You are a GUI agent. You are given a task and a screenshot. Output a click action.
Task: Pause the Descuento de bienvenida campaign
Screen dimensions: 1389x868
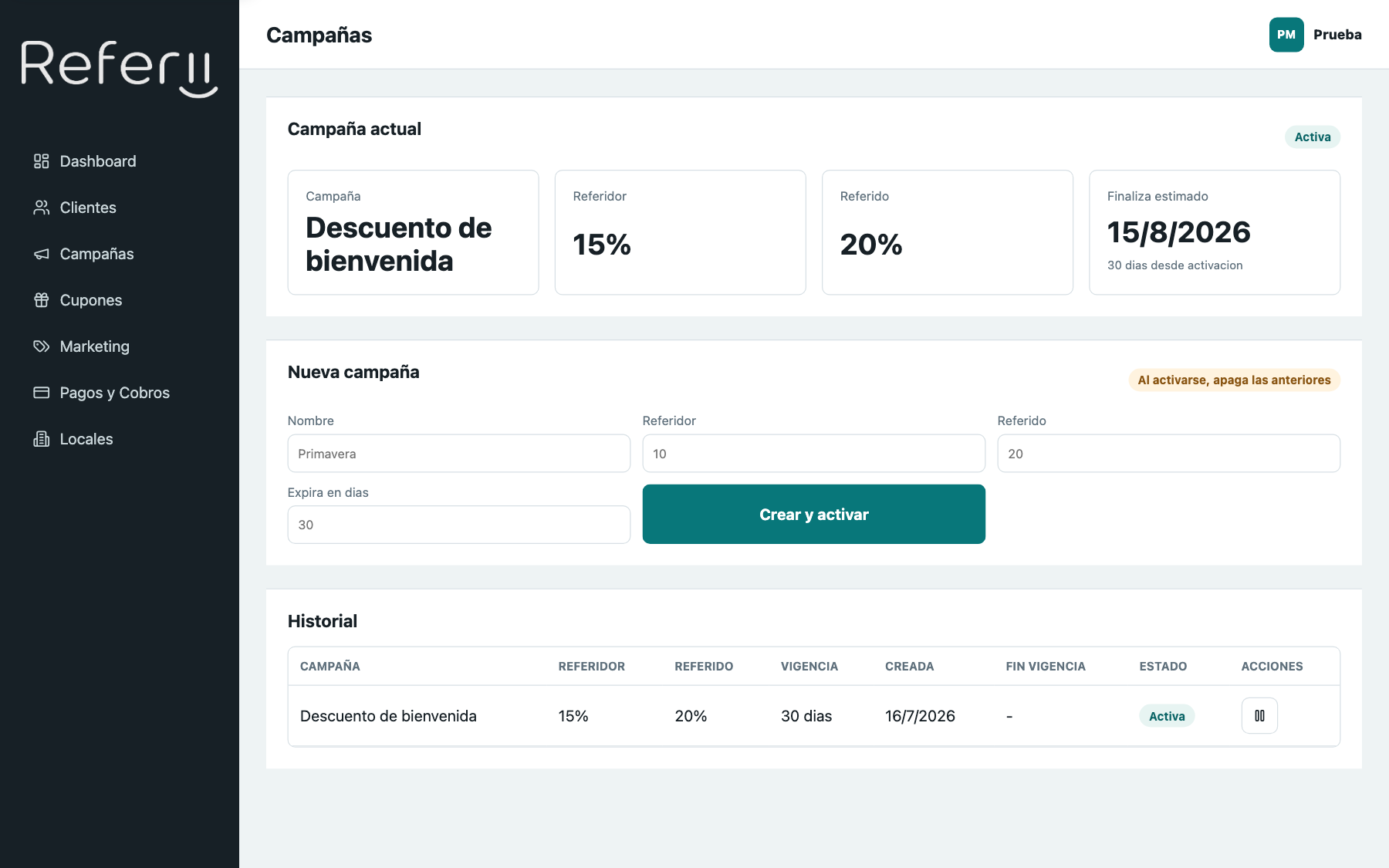point(1259,715)
